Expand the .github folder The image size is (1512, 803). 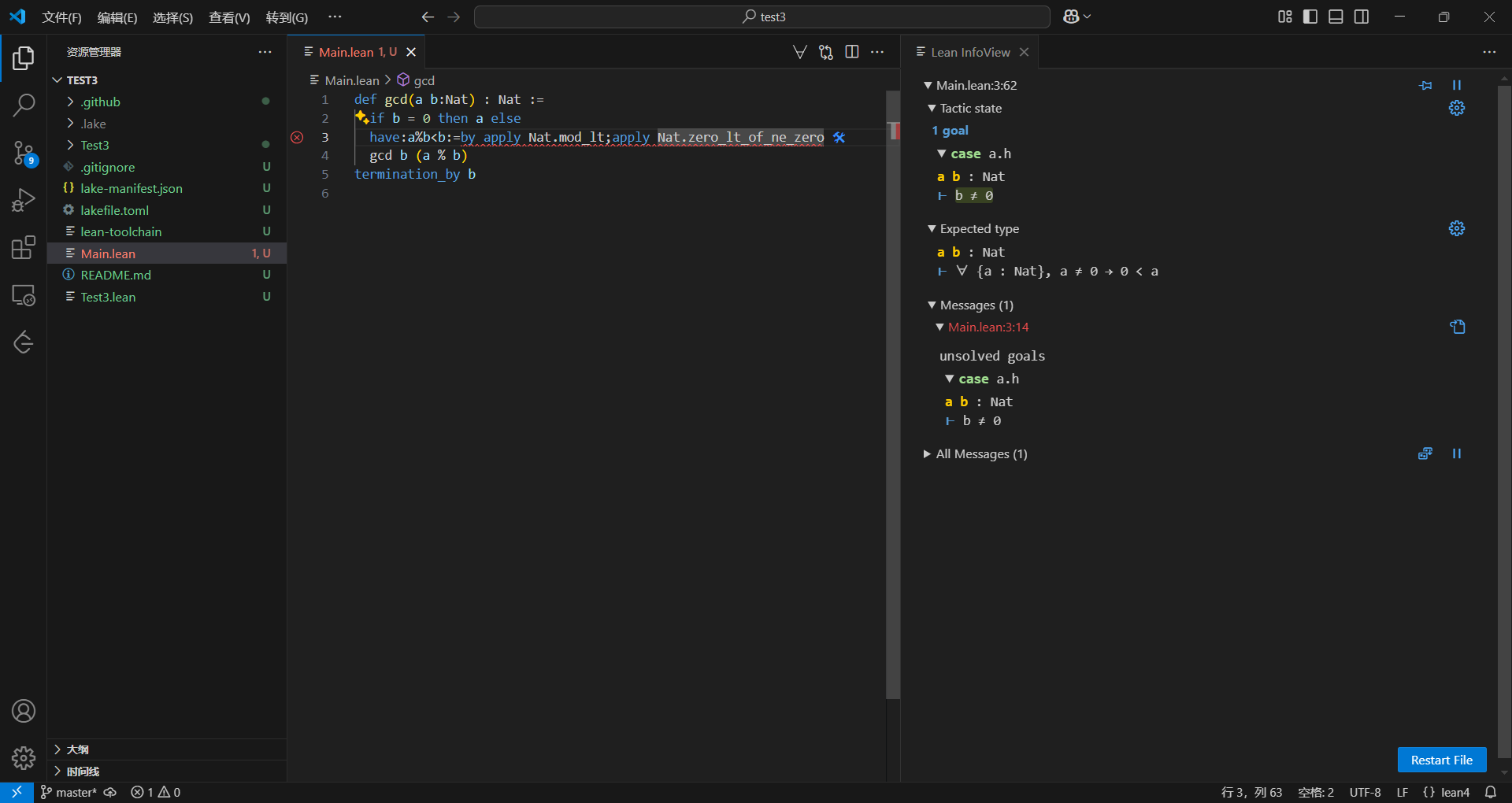100,102
